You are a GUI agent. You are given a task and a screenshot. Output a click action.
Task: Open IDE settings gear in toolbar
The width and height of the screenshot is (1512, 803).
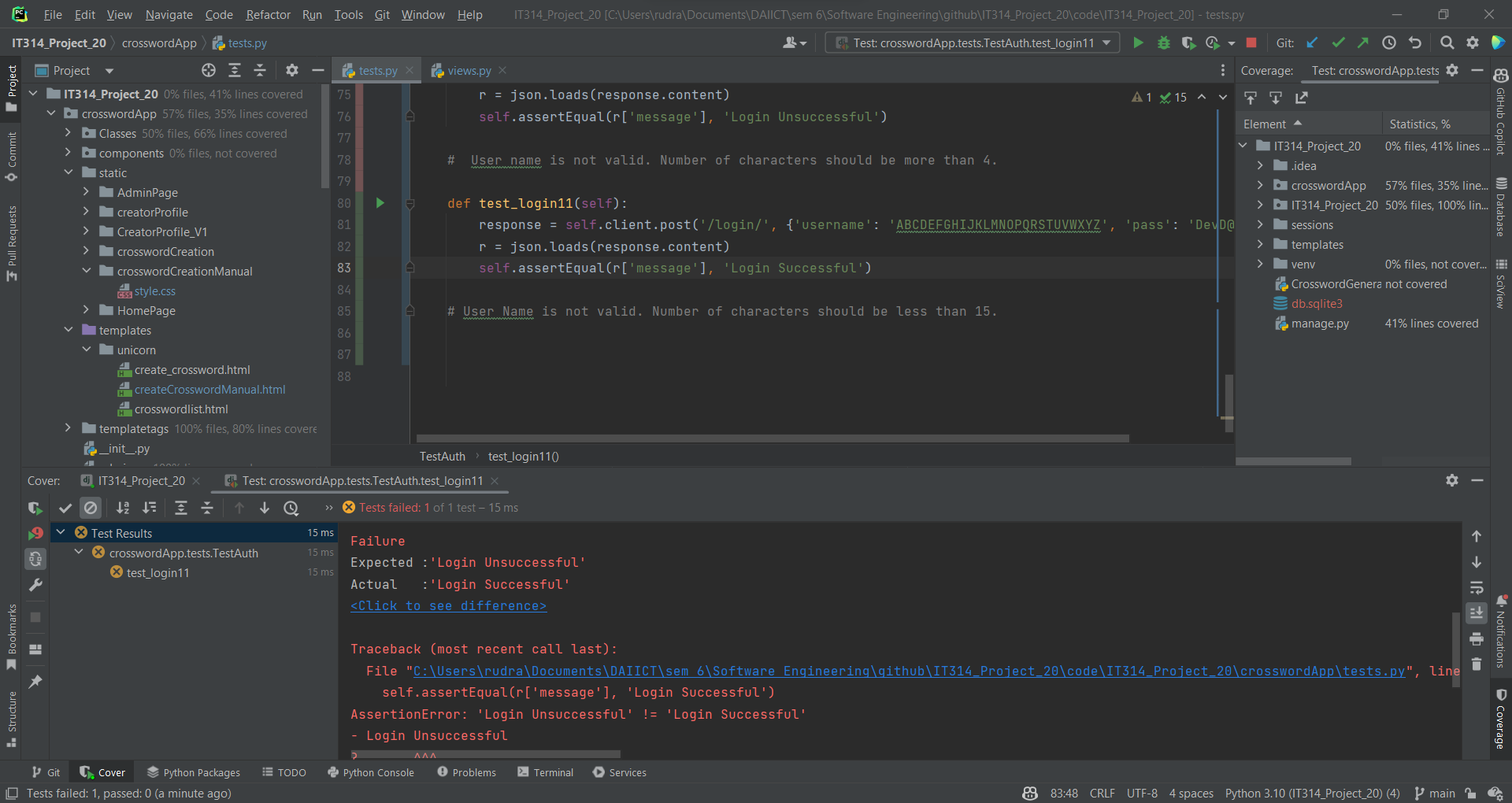(x=1473, y=43)
